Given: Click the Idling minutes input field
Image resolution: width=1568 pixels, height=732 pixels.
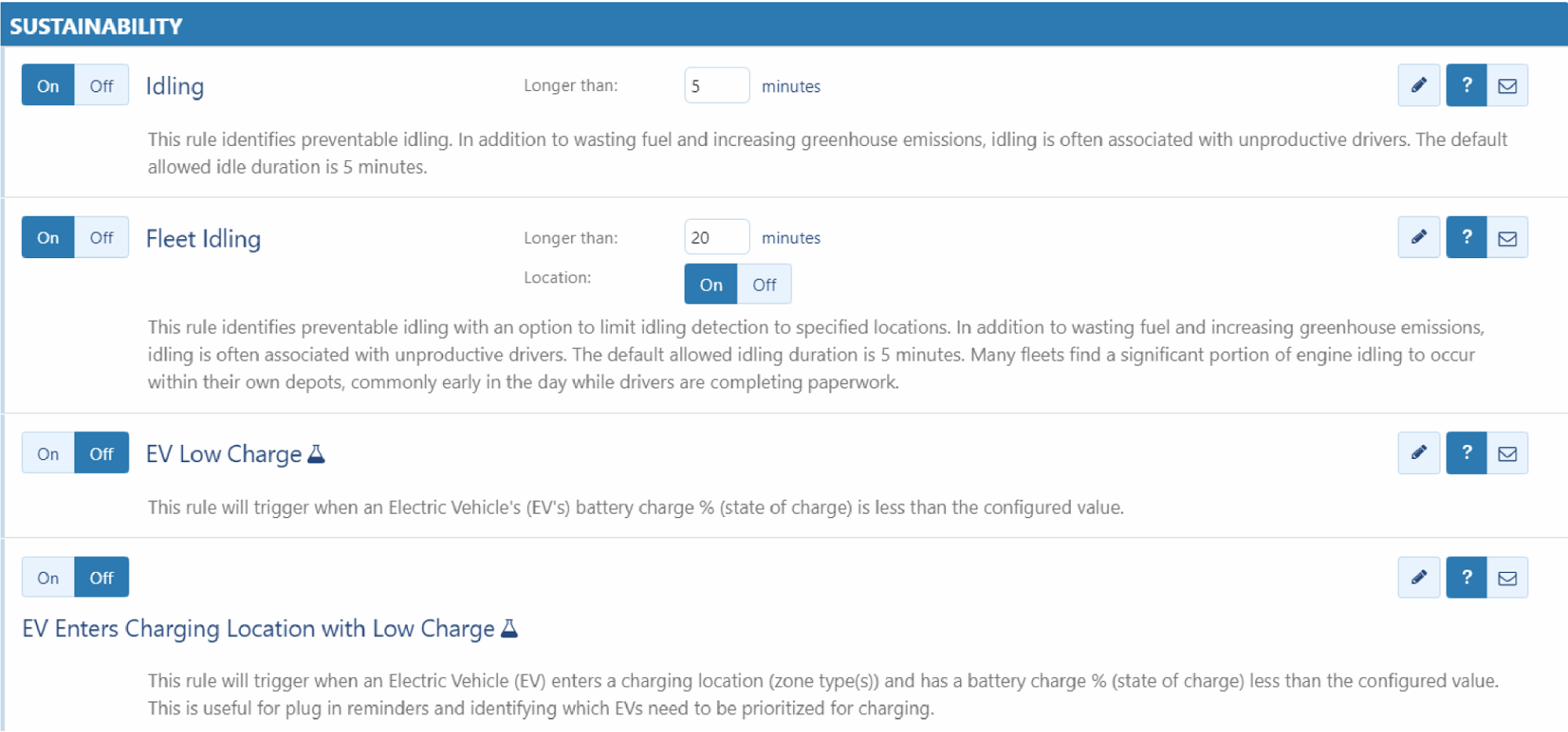Looking at the screenshot, I should (716, 86).
